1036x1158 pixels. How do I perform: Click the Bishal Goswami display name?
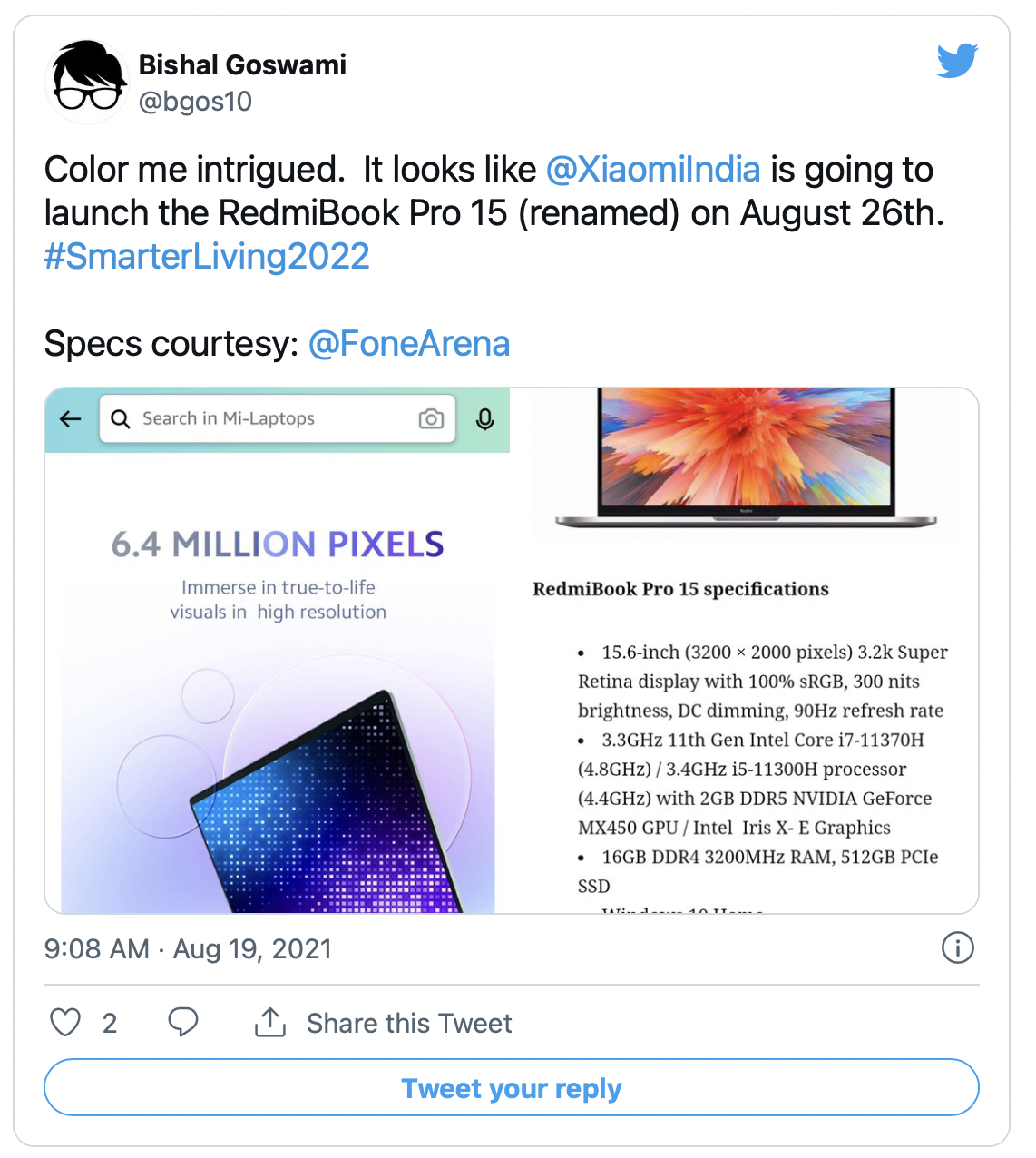[242, 65]
